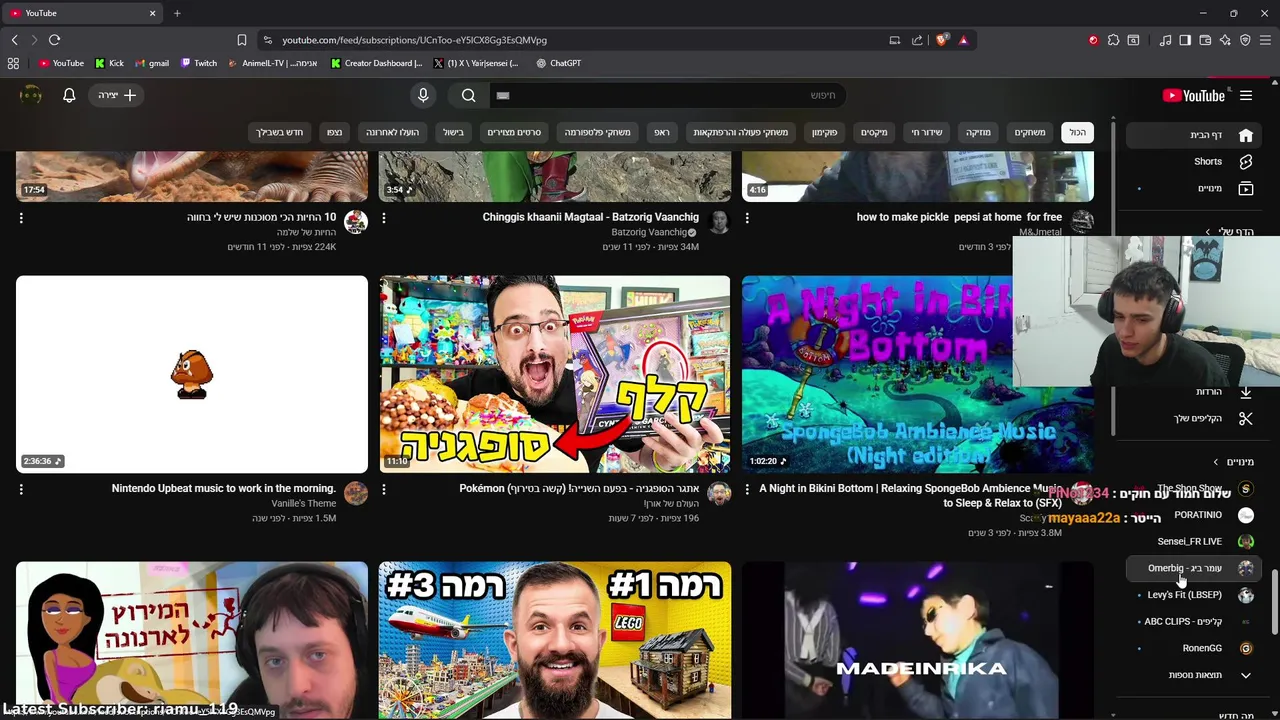
Task: Select the 'משחקים' filter chip
Action: point(1030,132)
